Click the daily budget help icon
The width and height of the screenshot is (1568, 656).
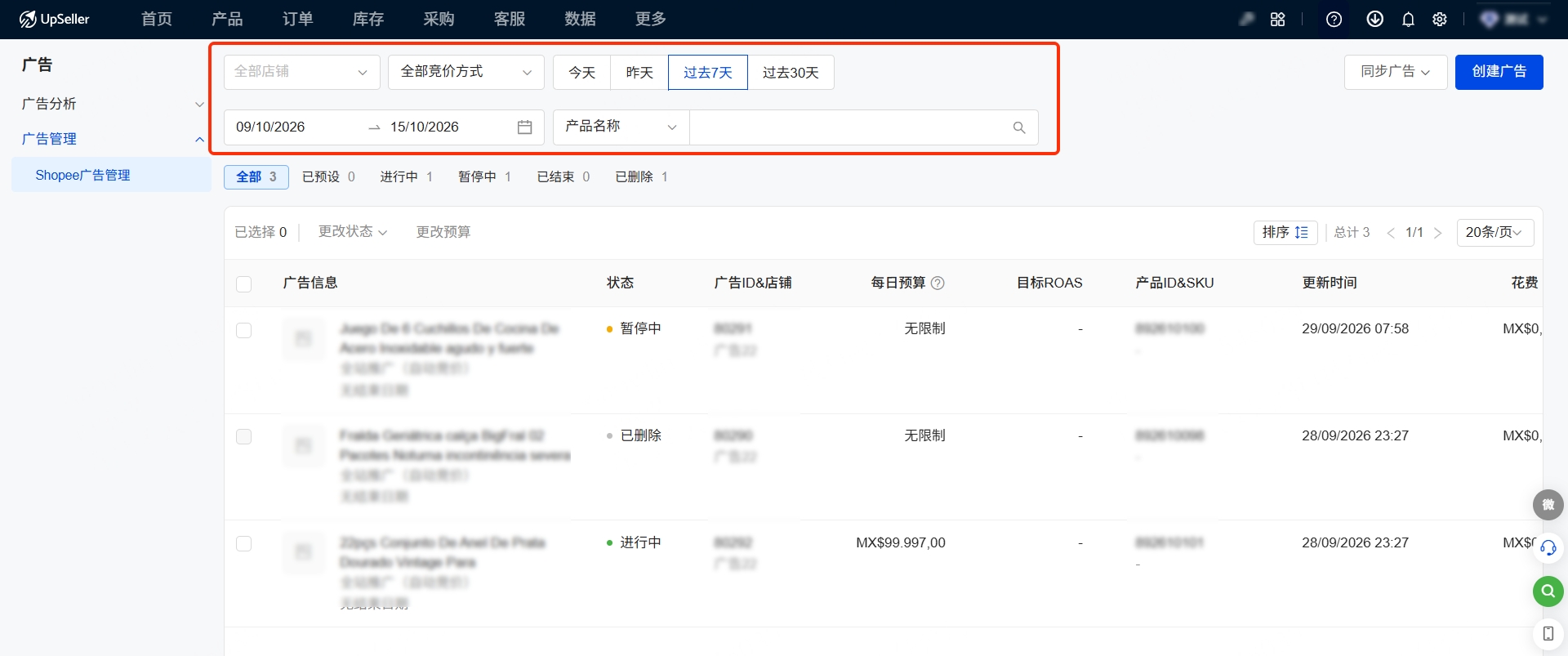coord(938,283)
